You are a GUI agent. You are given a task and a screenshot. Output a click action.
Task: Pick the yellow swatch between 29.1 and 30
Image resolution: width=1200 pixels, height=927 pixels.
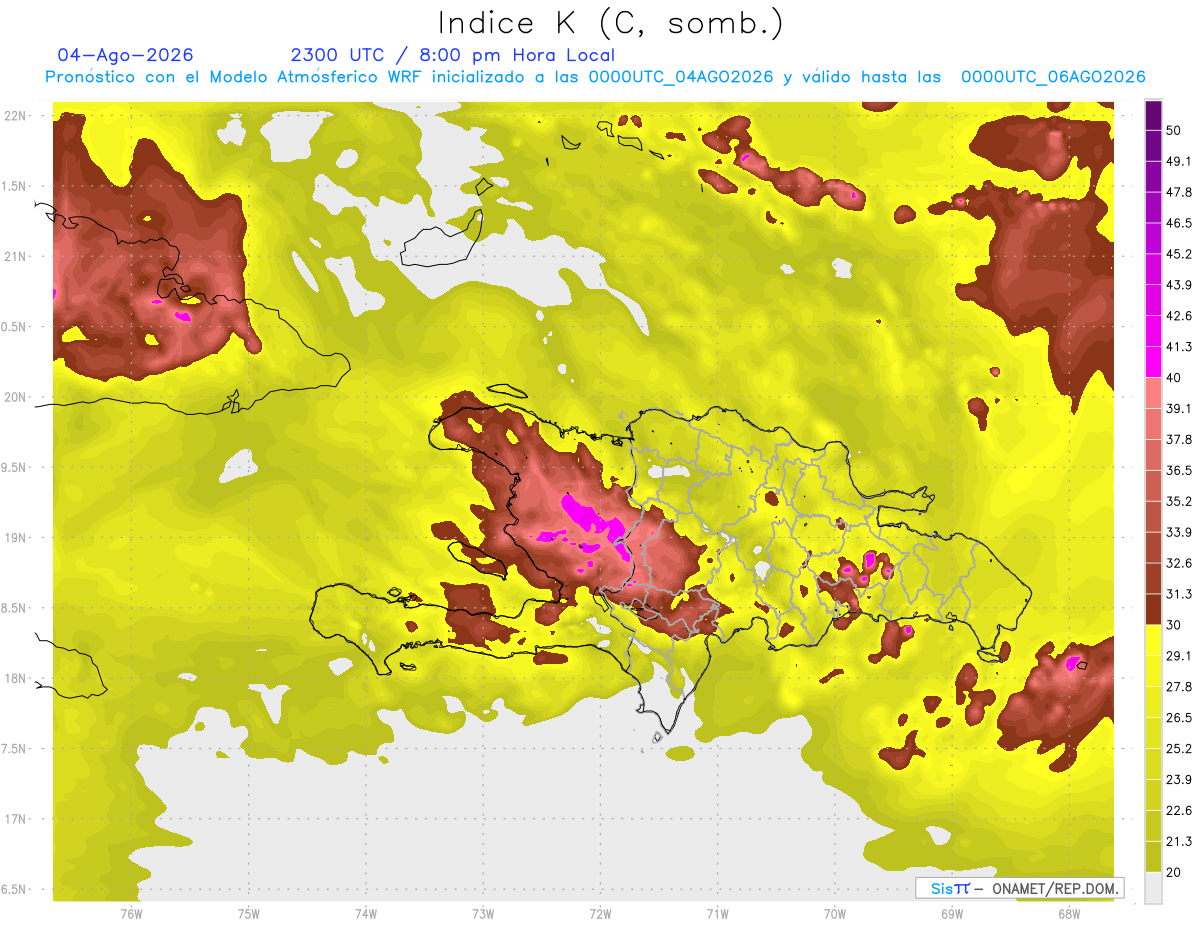click(1153, 640)
